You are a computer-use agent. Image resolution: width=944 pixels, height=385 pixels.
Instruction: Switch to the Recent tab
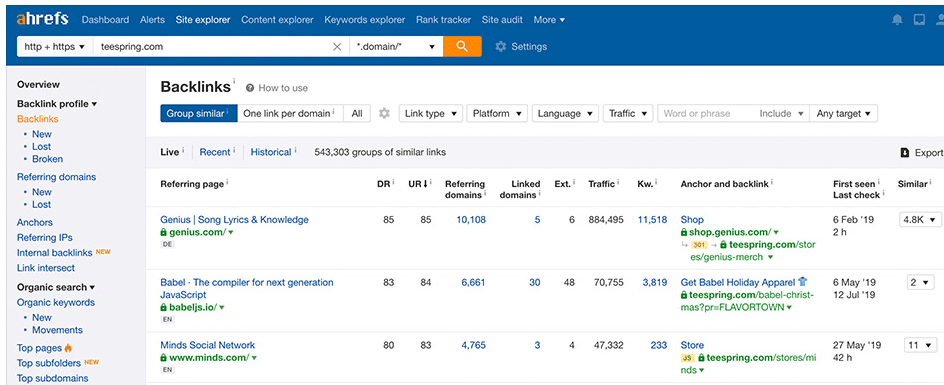click(215, 152)
